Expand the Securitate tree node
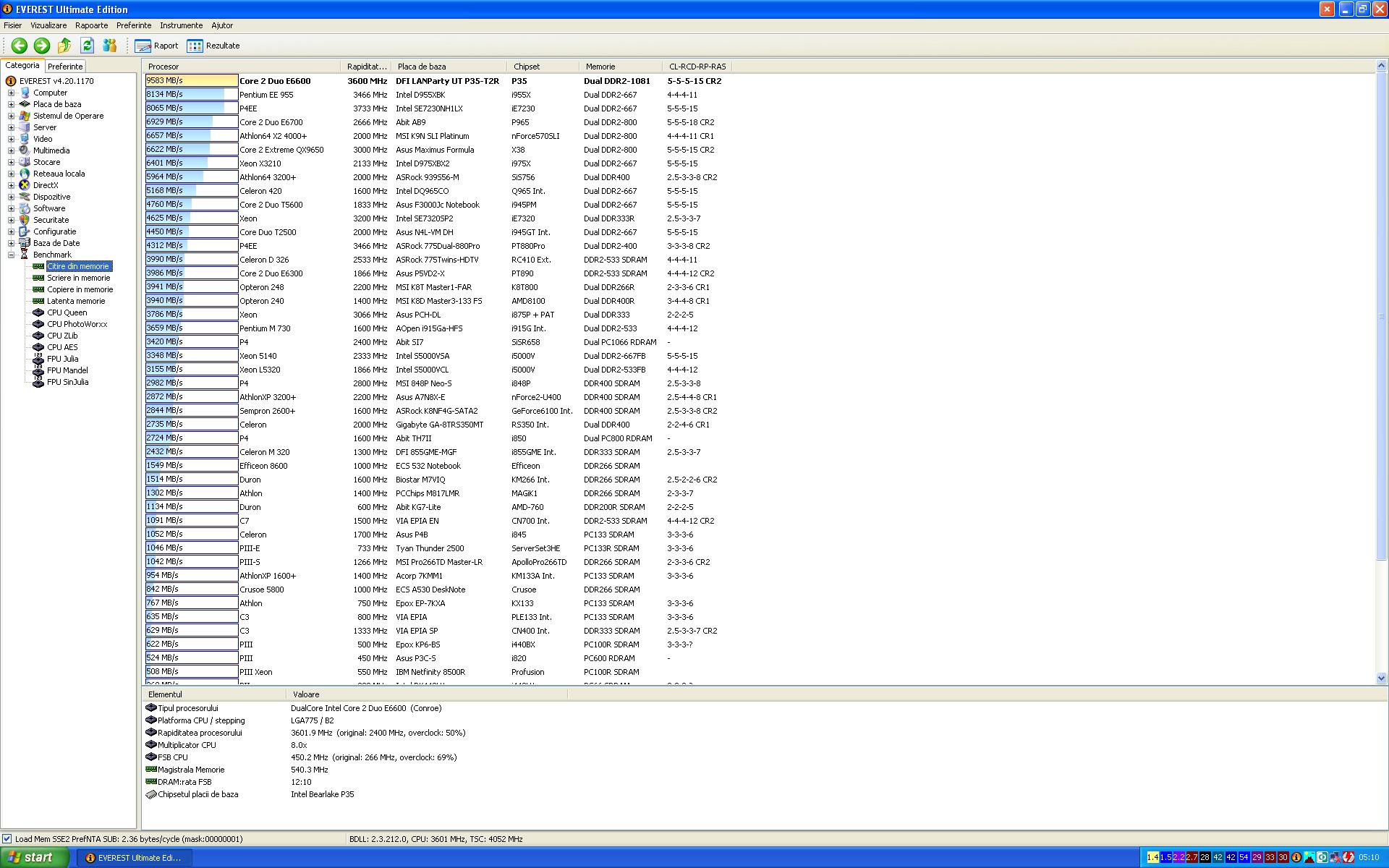The width and height of the screenshot is (1389, 868). coord(11,220)
